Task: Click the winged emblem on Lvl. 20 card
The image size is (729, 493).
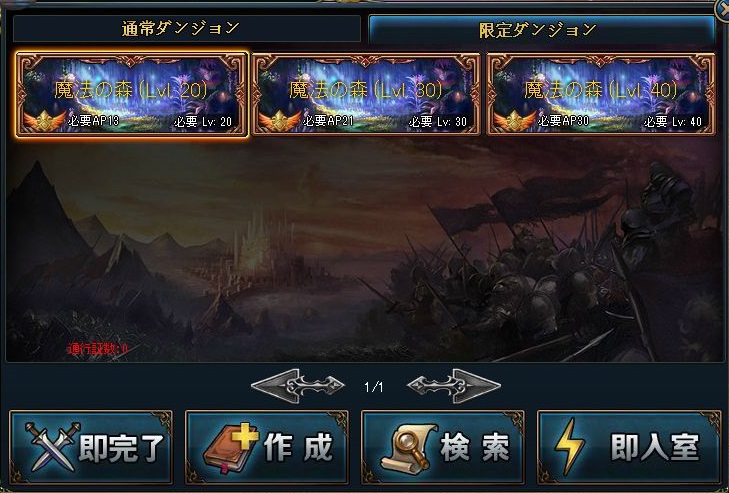Action: 45,121
